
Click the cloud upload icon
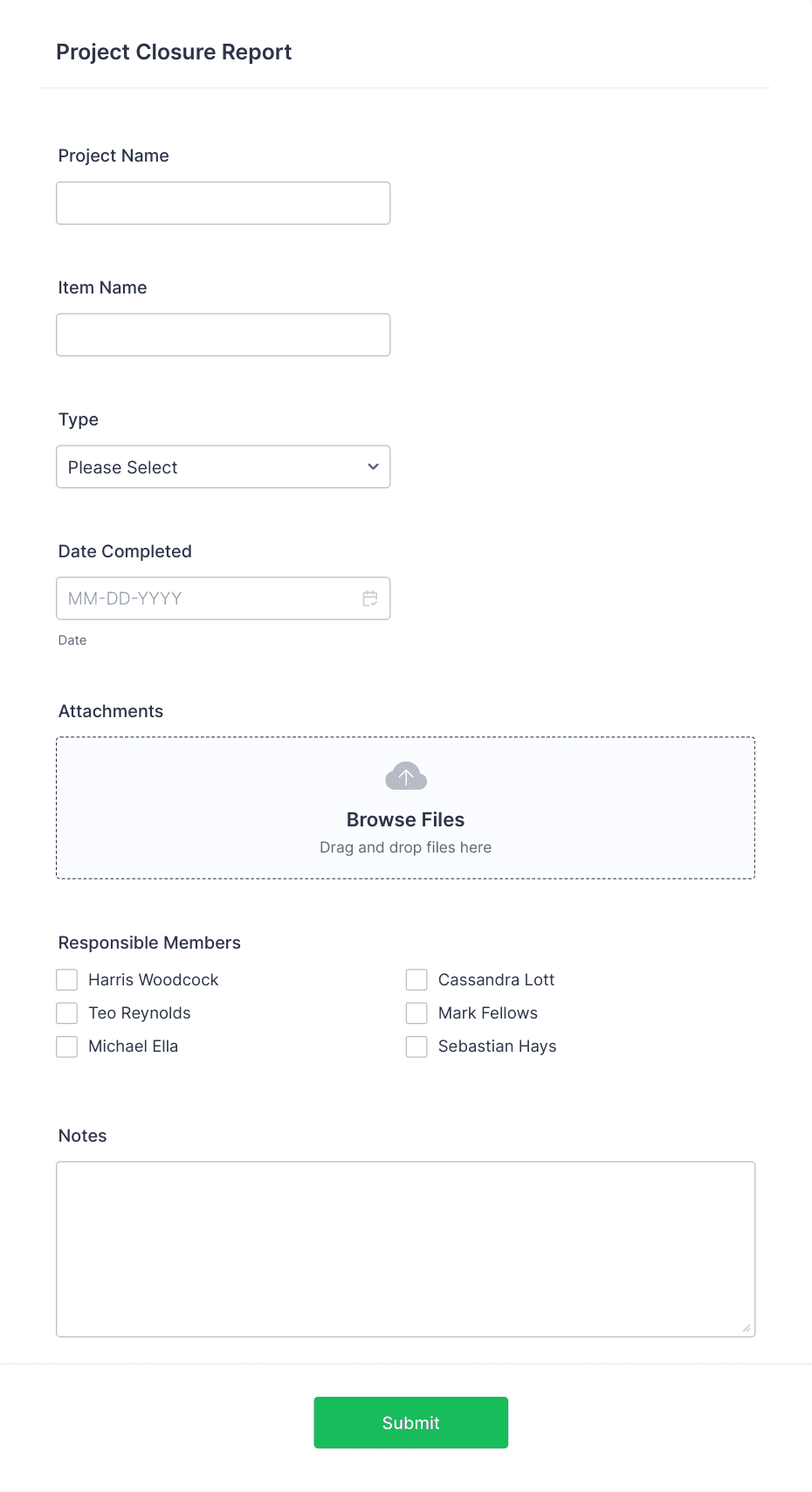tap(406, 776)
